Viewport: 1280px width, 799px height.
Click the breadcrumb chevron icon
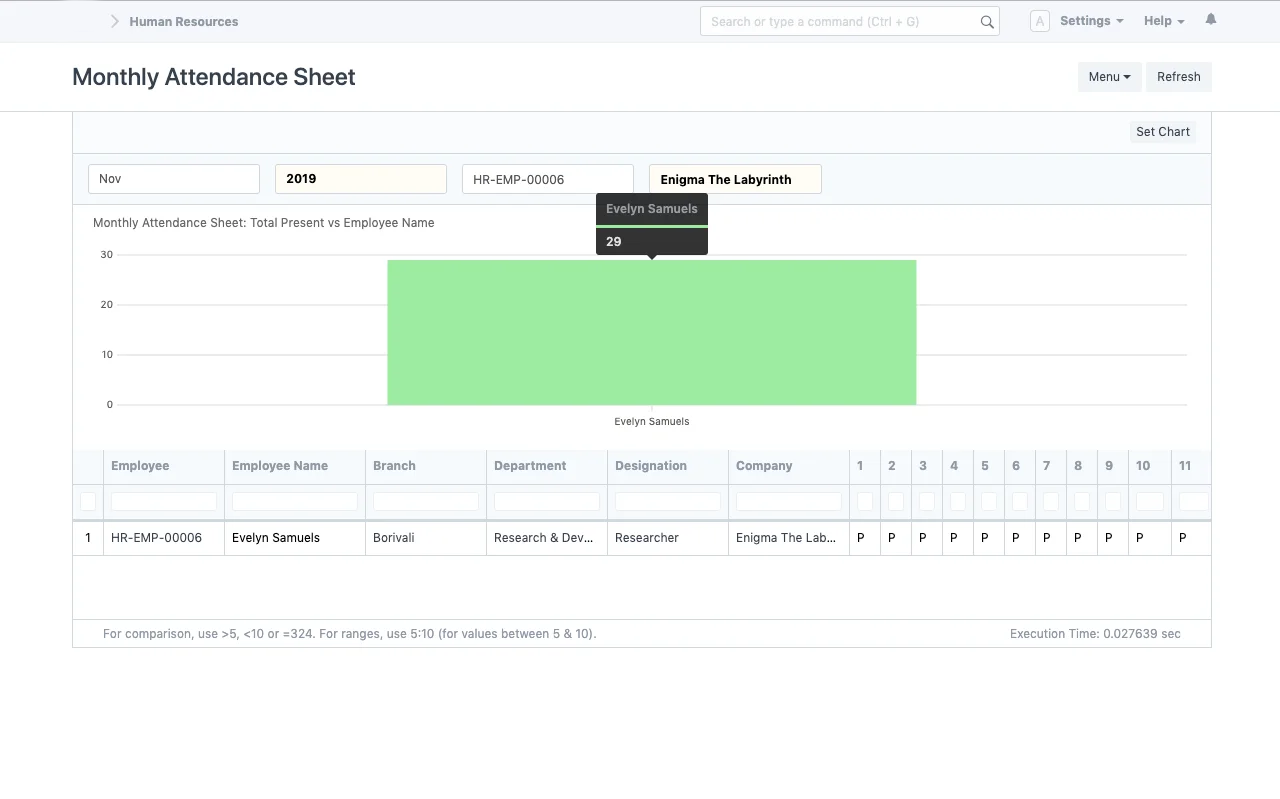coord(114,20)
